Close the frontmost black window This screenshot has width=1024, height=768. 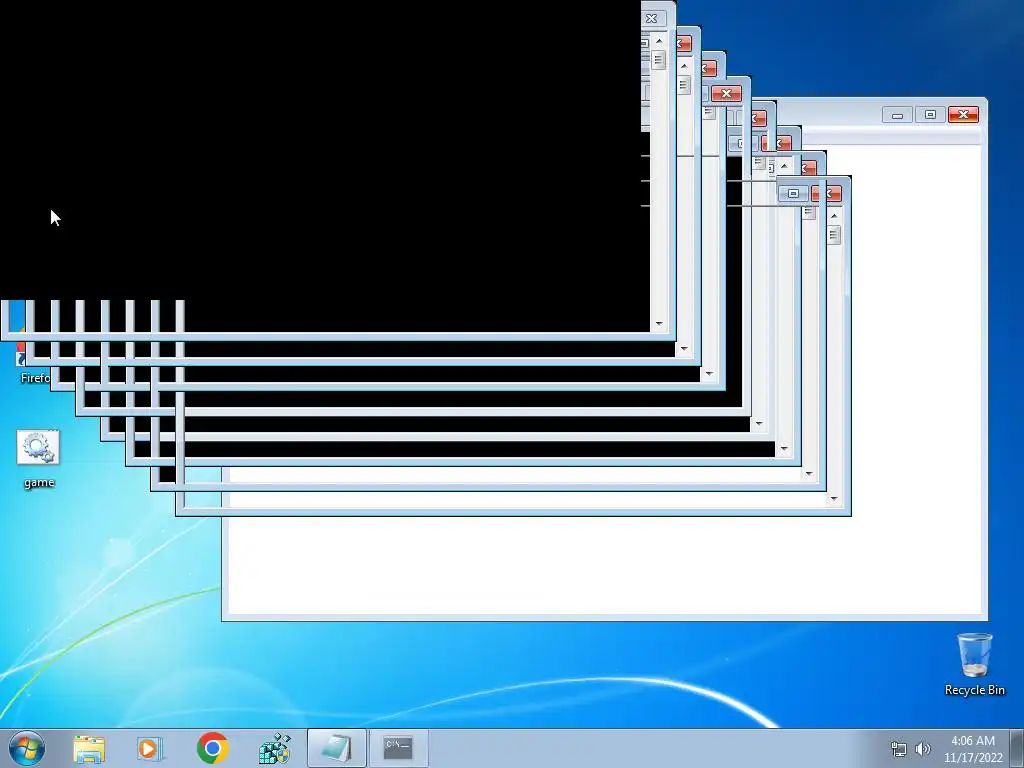point(654,18)
